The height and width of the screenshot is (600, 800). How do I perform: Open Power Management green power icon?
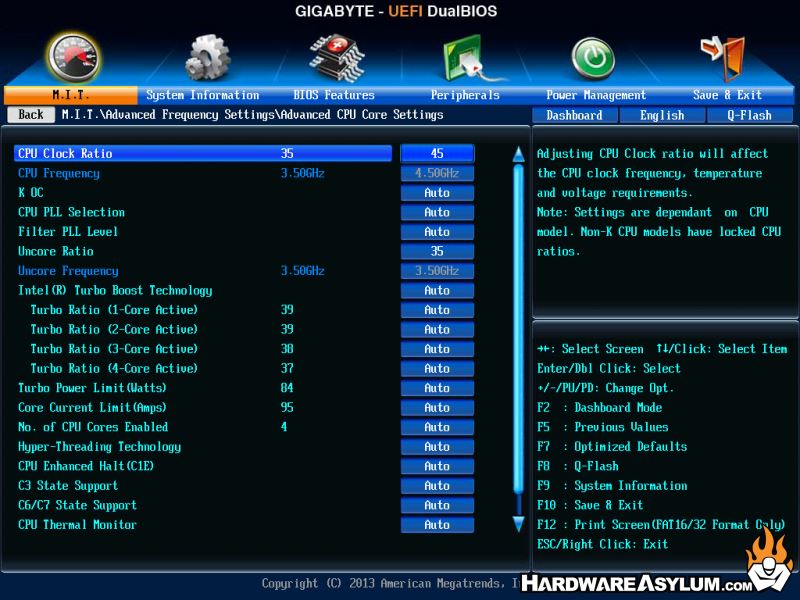(x=593, y=58)
